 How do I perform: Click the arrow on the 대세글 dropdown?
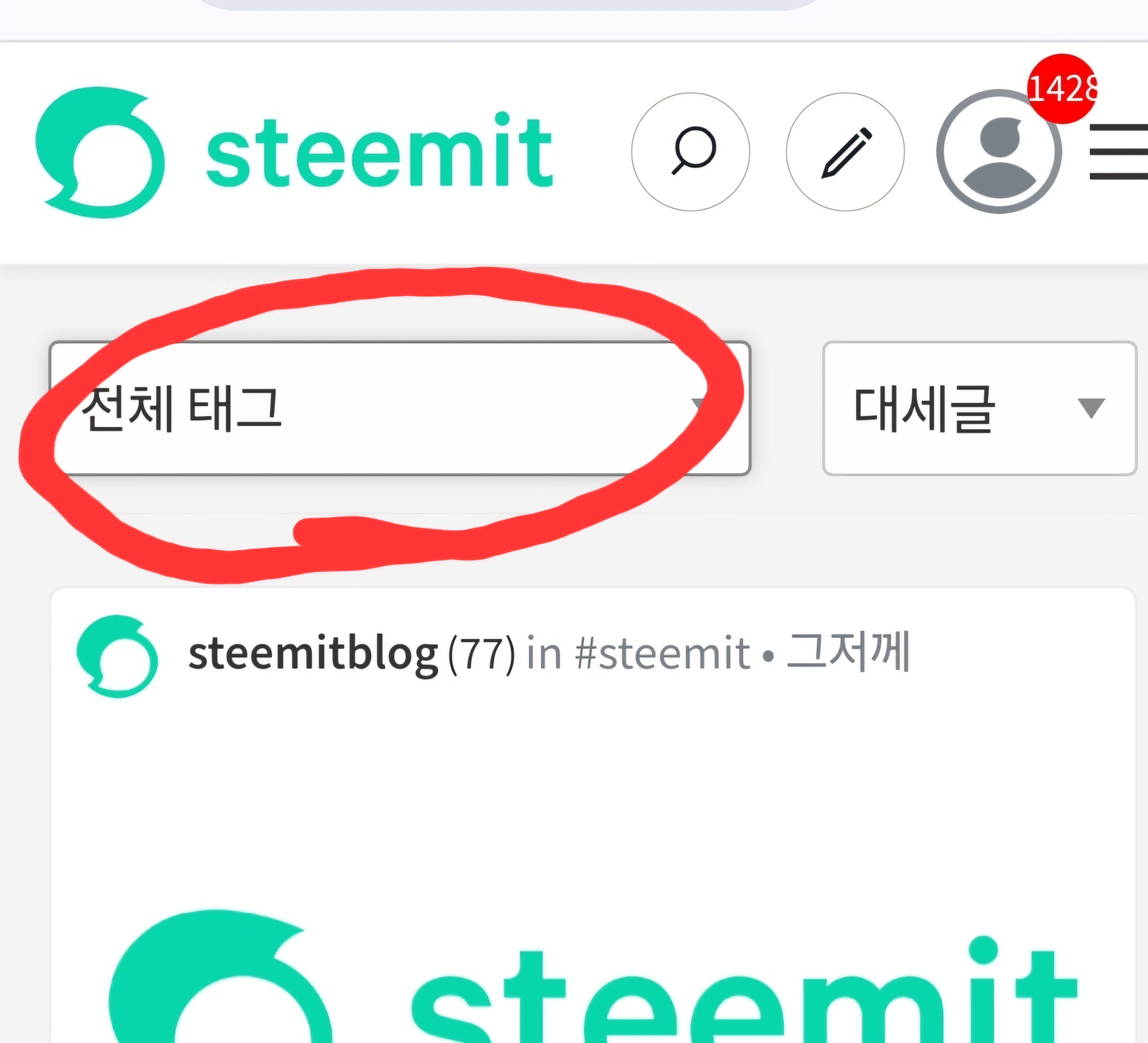pos(1091,408)
